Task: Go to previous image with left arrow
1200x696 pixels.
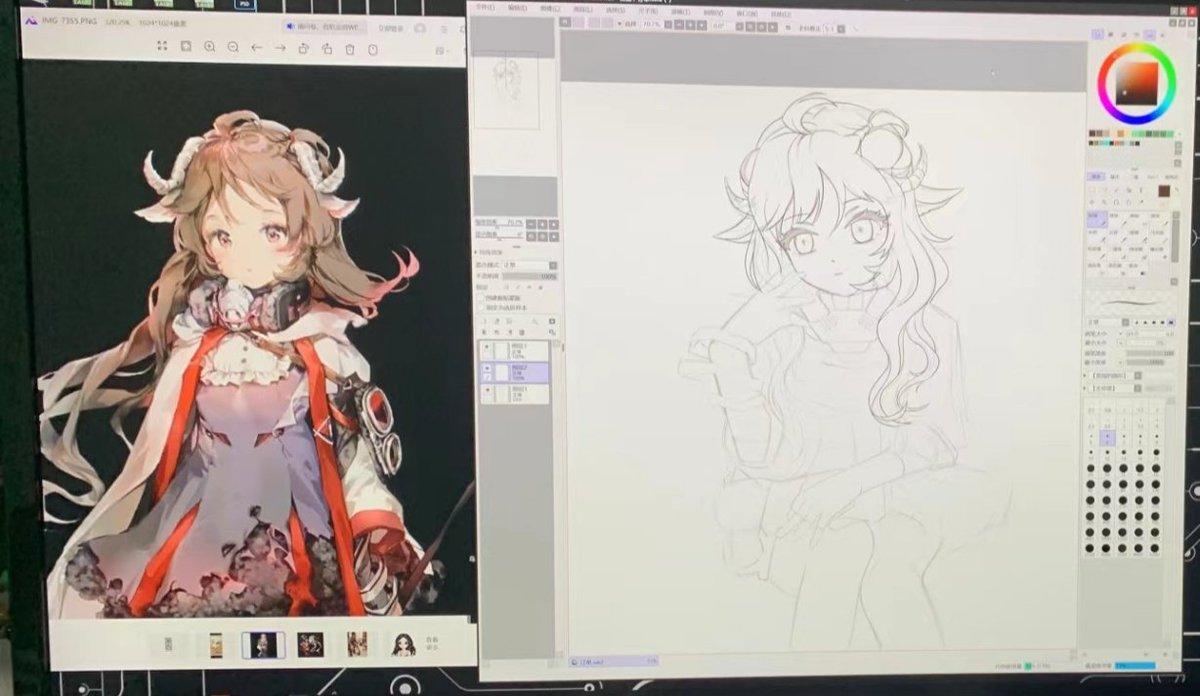Action: 257,48
